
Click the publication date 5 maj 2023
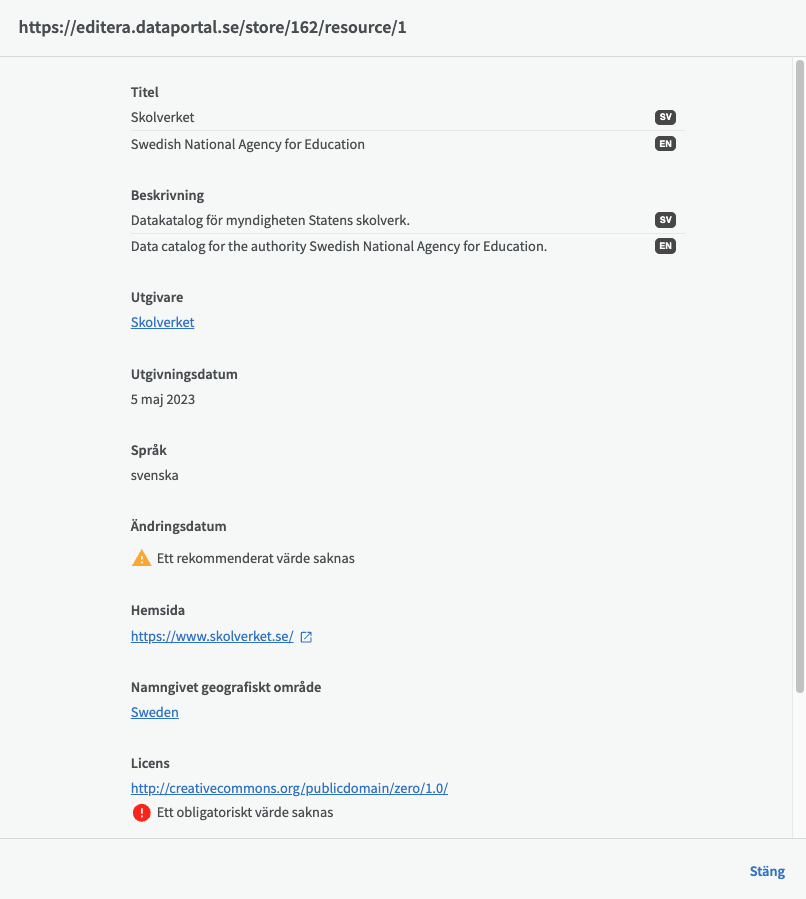(163, 399)
